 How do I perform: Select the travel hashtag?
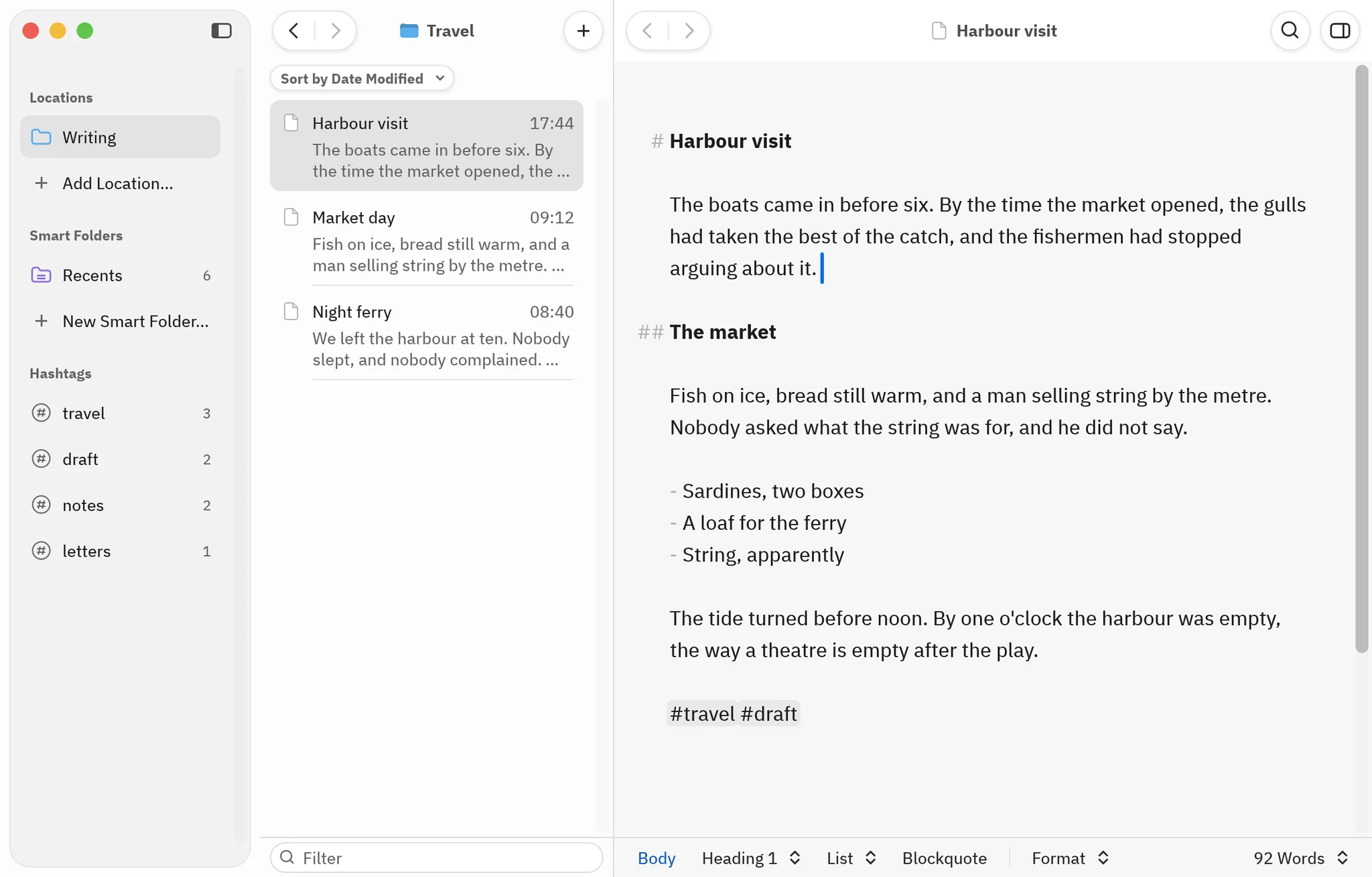coord(120,413)
